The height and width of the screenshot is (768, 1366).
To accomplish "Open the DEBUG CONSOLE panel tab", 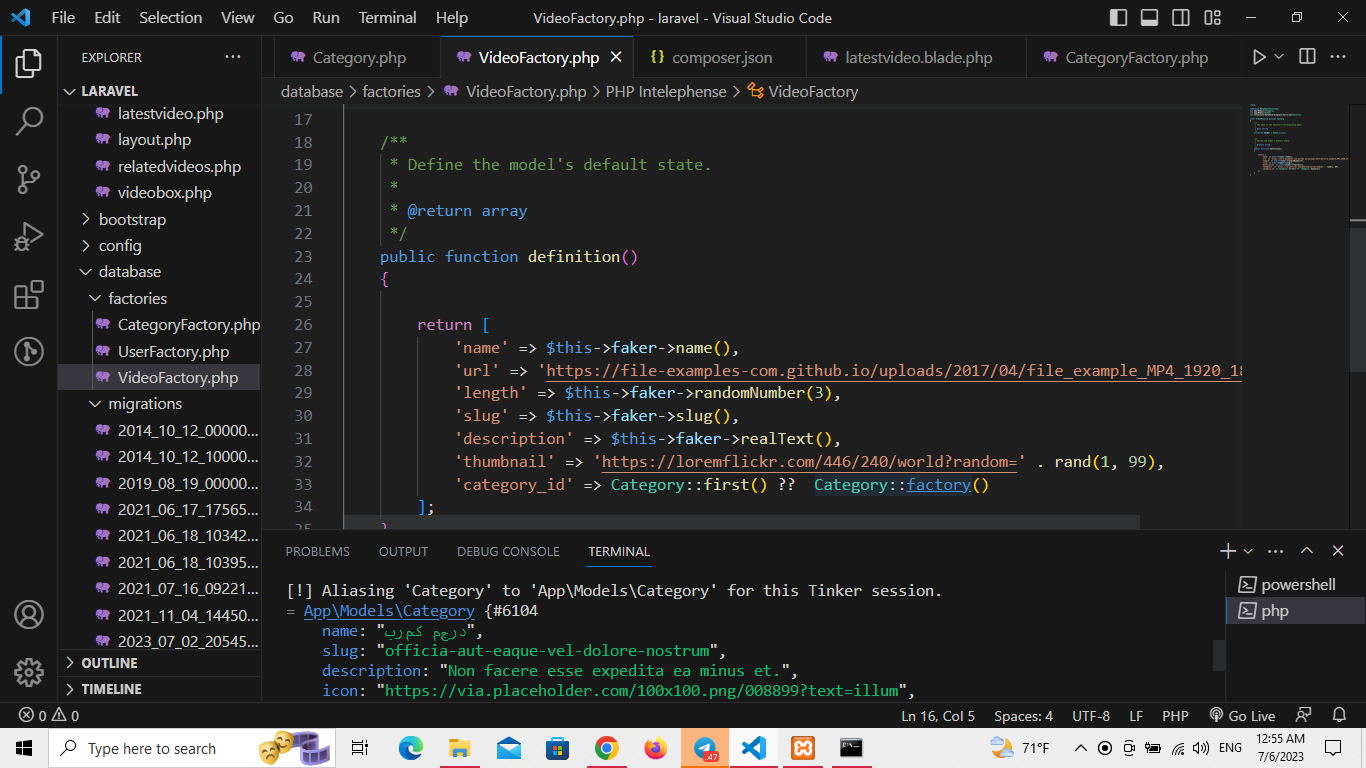I will pyautogui.click(x=508, y=551).
